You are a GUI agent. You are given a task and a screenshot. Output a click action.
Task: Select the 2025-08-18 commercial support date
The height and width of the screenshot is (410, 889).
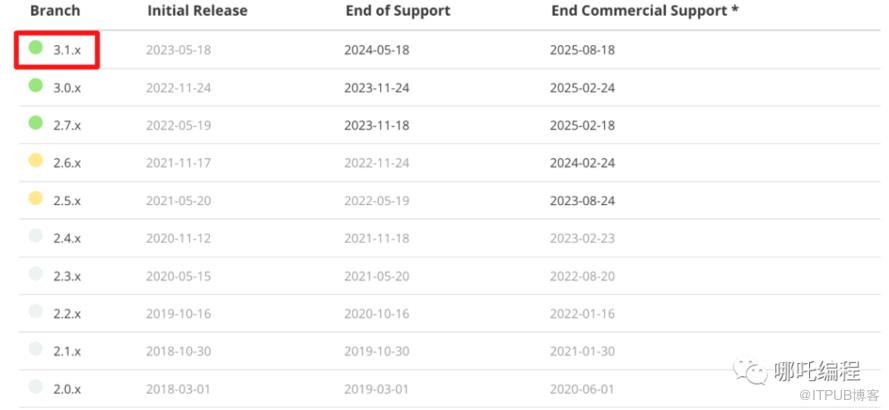(x=582, y=50)
